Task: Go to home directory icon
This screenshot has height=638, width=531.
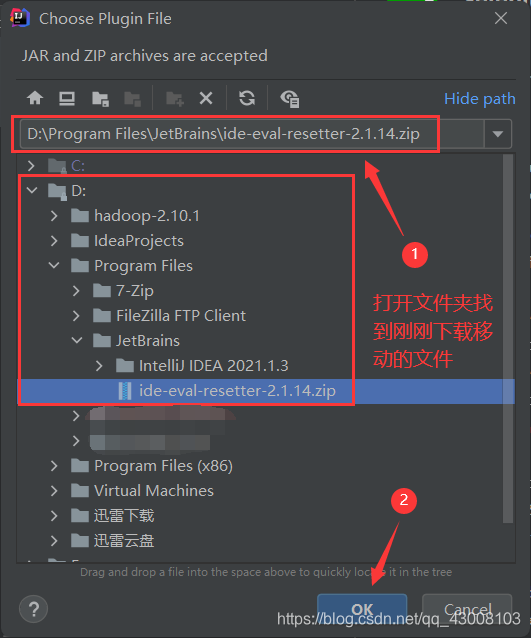Action: coord(35,98)
